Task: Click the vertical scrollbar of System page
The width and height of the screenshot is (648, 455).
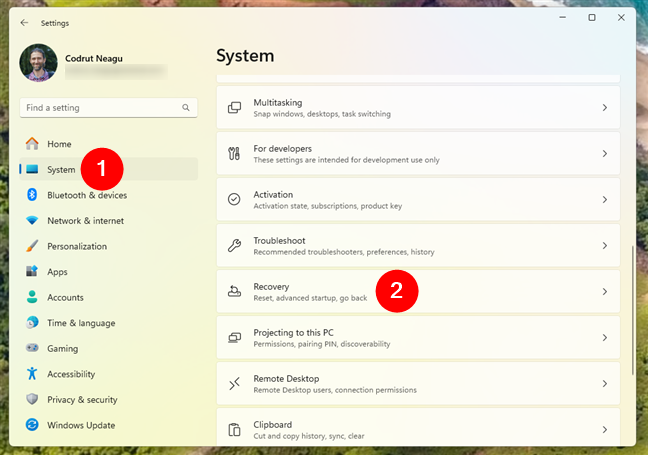Action: pyautogui.click(x=632, y=310)
